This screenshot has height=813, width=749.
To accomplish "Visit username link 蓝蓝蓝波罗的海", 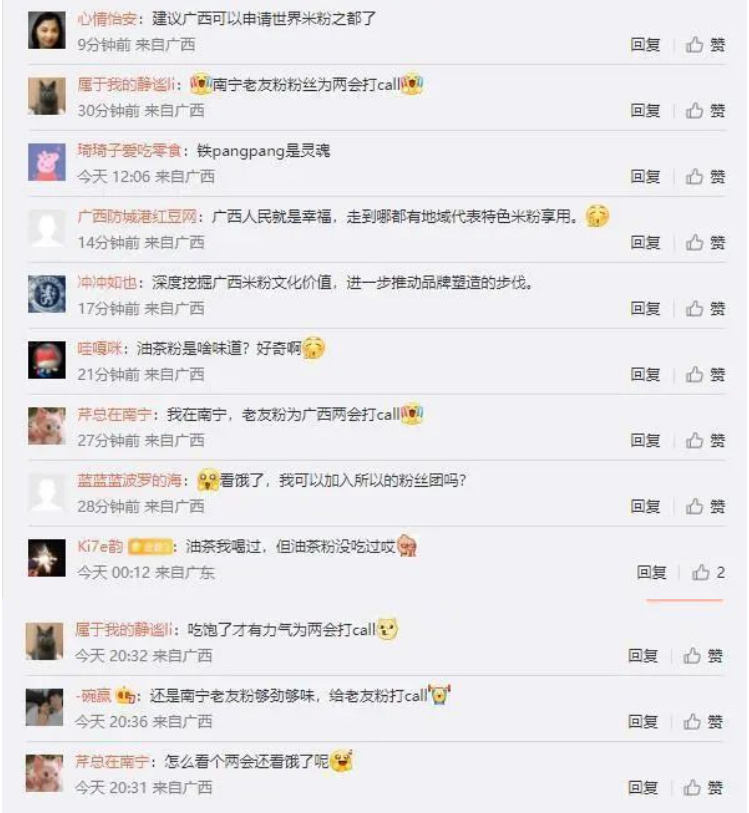I will coord(130,480).
